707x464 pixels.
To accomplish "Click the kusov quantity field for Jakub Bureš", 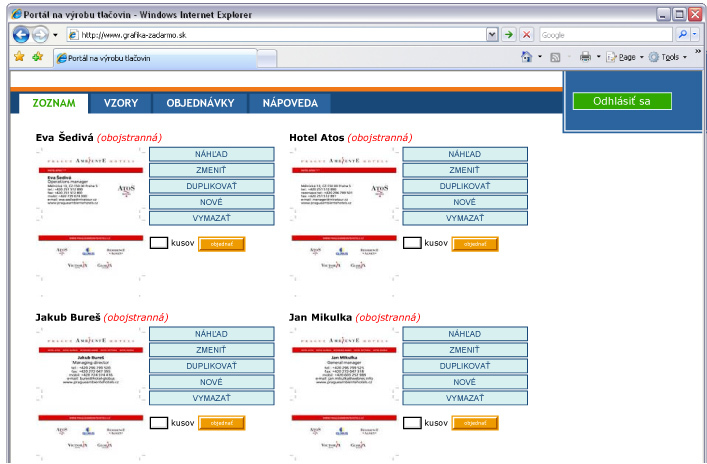I will click(x=159, y=423).
